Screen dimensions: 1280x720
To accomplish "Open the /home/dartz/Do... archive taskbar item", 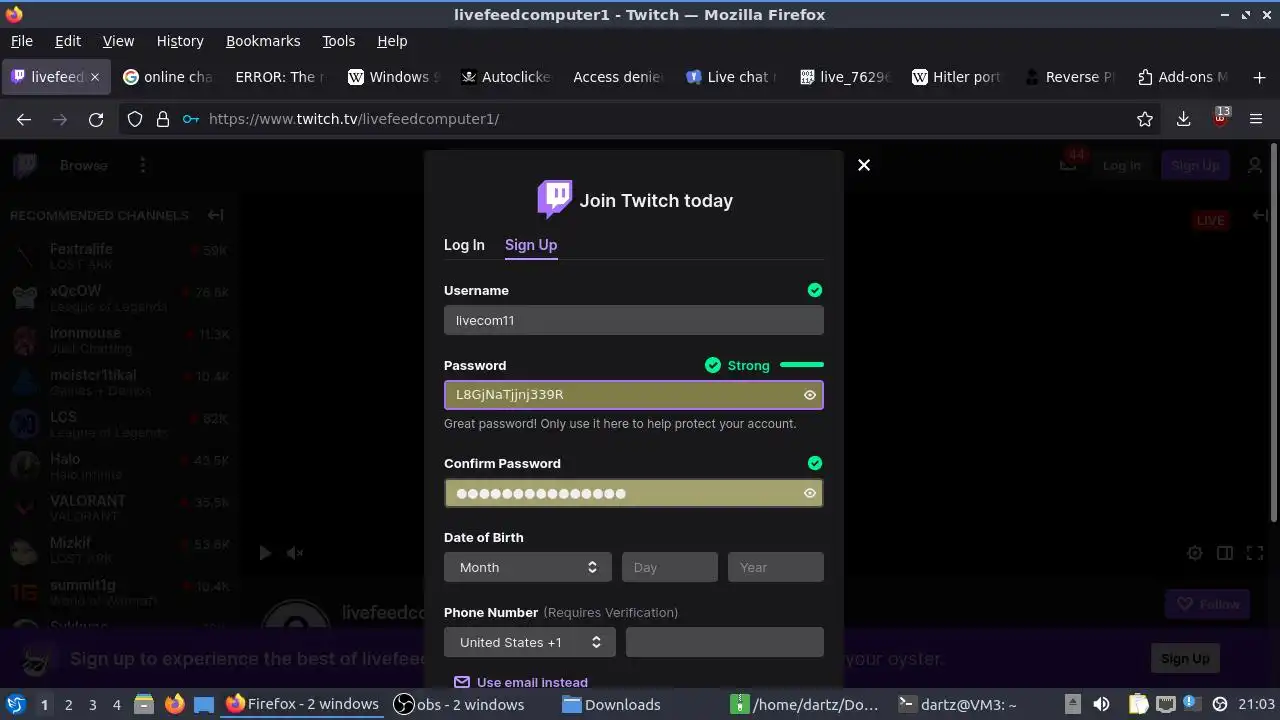I will (x=806, y=704).
